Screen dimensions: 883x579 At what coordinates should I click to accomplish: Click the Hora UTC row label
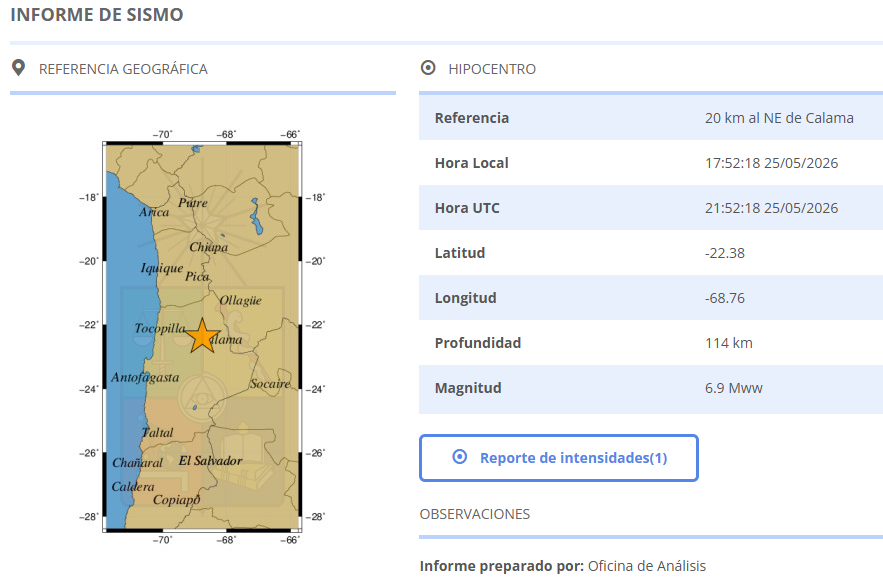[x=467, y=208]
